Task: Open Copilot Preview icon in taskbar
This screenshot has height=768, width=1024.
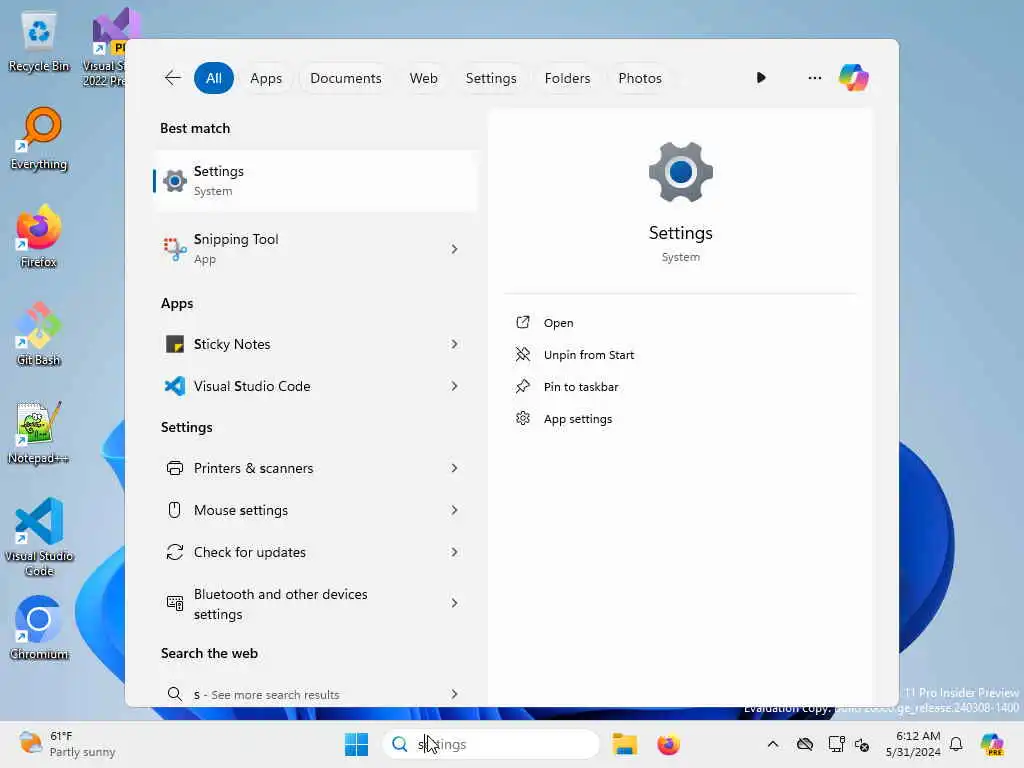Action: pyautogui.click(x=991, y=744)
